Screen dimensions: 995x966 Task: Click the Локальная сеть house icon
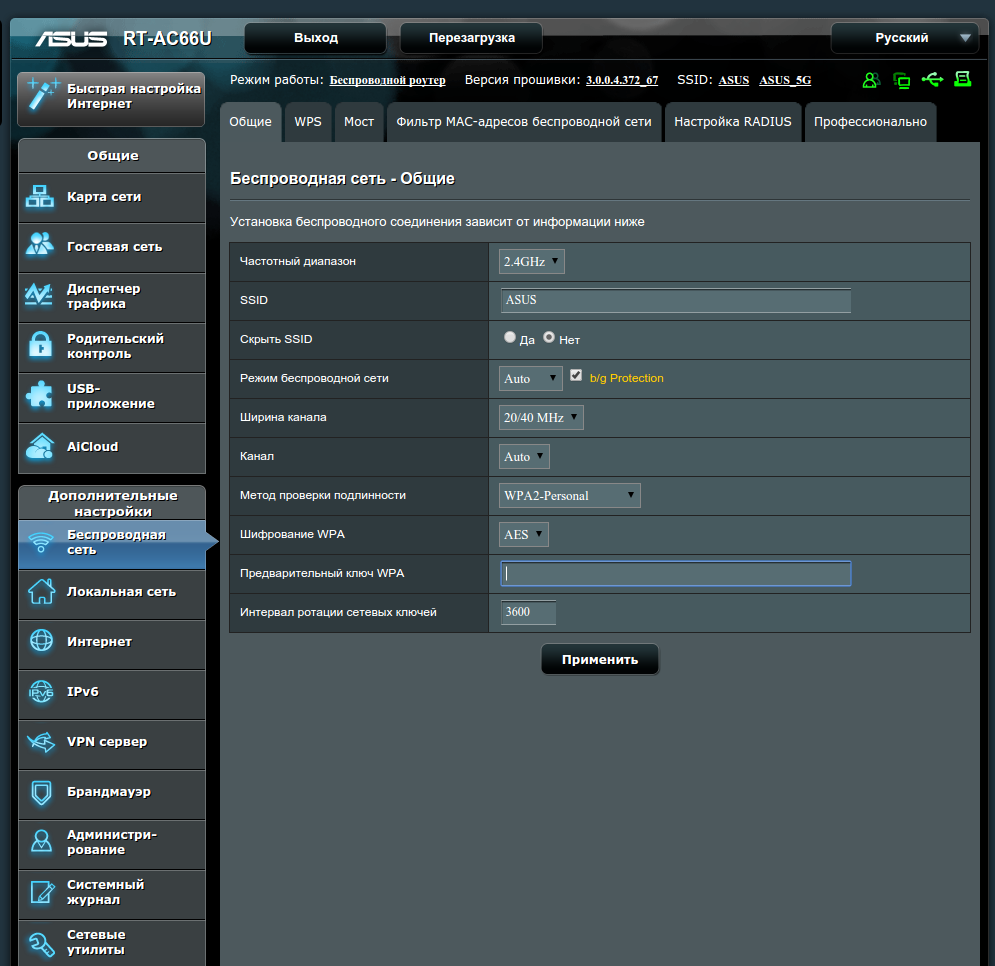(x=41, y=592)
